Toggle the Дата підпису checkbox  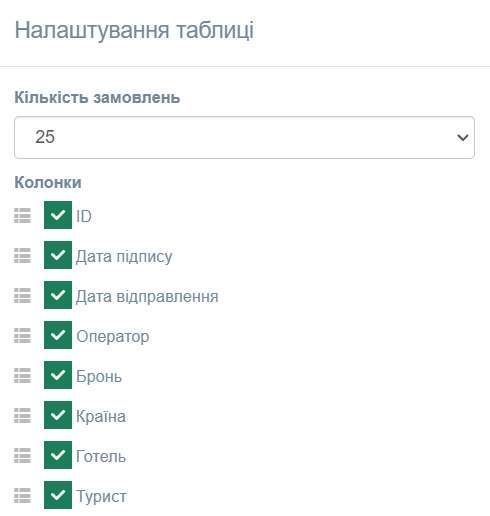[x=58, y=255]
